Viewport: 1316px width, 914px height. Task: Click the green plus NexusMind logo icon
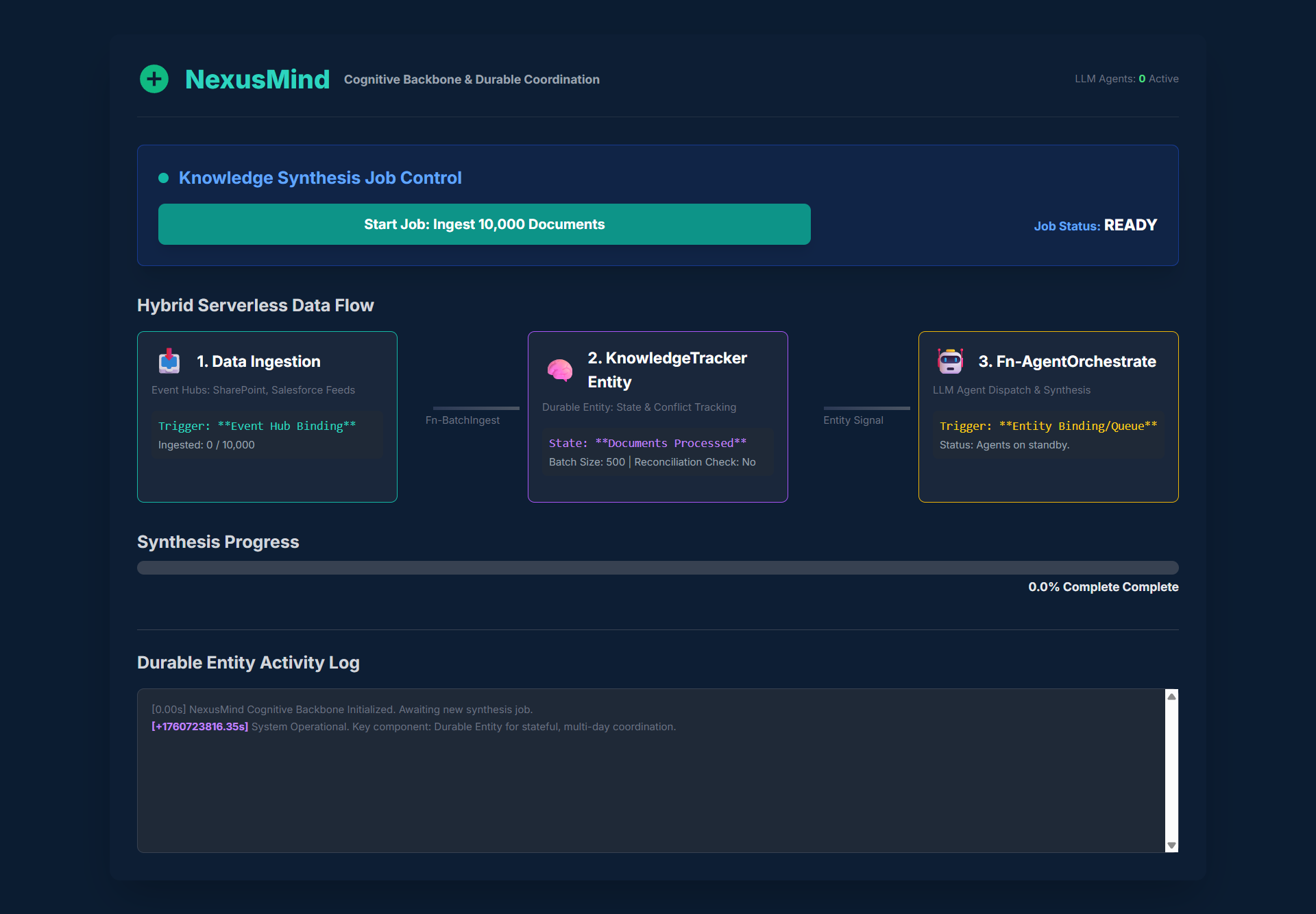pyautogui.click(x=154, y=79)
